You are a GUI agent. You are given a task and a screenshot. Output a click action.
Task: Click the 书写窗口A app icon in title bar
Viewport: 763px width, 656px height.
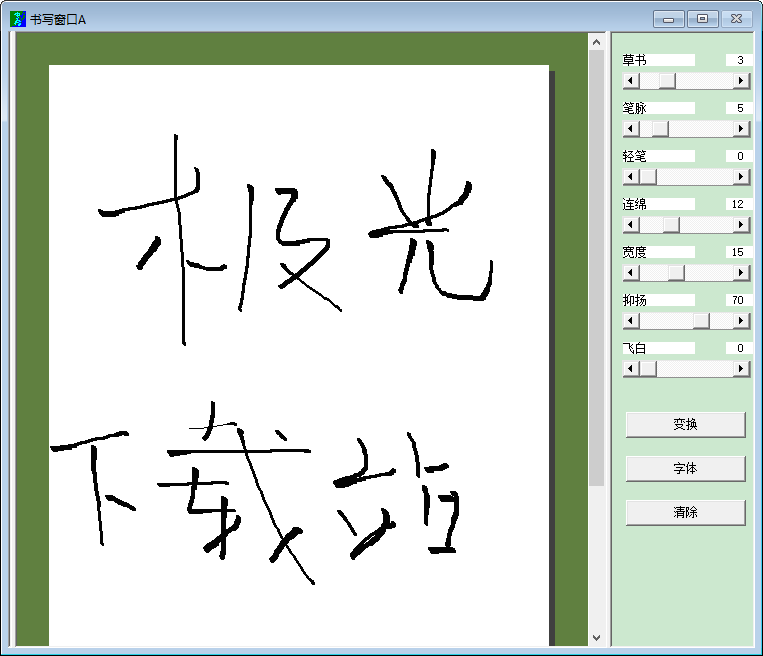pyautogui.click(x=18, y=19)
